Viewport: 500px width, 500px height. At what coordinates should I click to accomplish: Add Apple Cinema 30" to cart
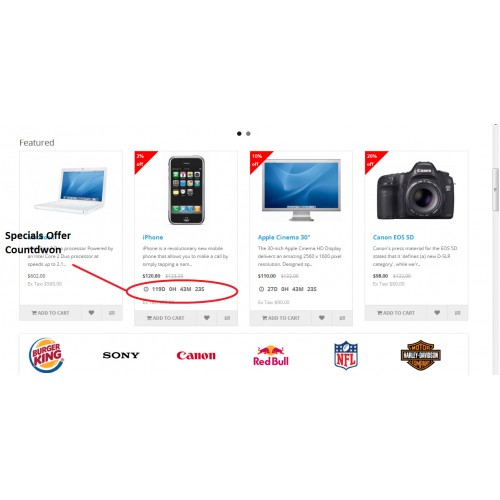click(281, 318)
